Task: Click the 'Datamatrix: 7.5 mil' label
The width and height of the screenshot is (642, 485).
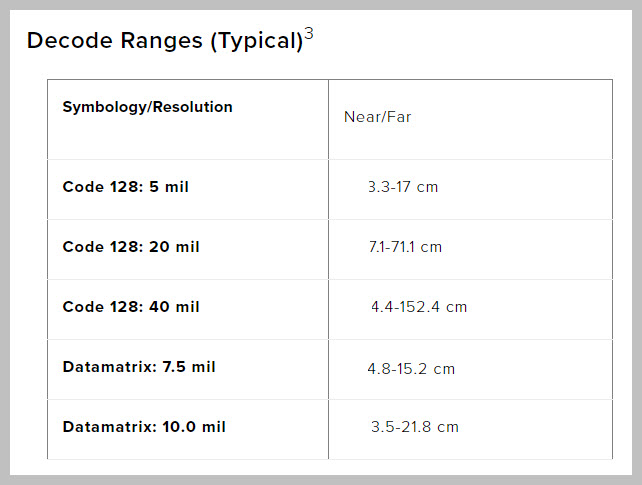Action: (139, 367)
